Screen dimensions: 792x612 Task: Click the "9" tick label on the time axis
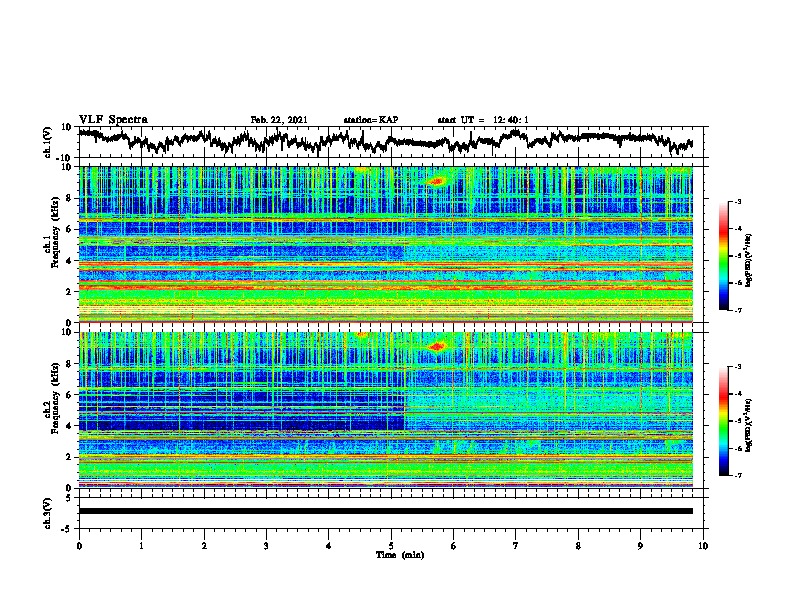pos(640,546)
